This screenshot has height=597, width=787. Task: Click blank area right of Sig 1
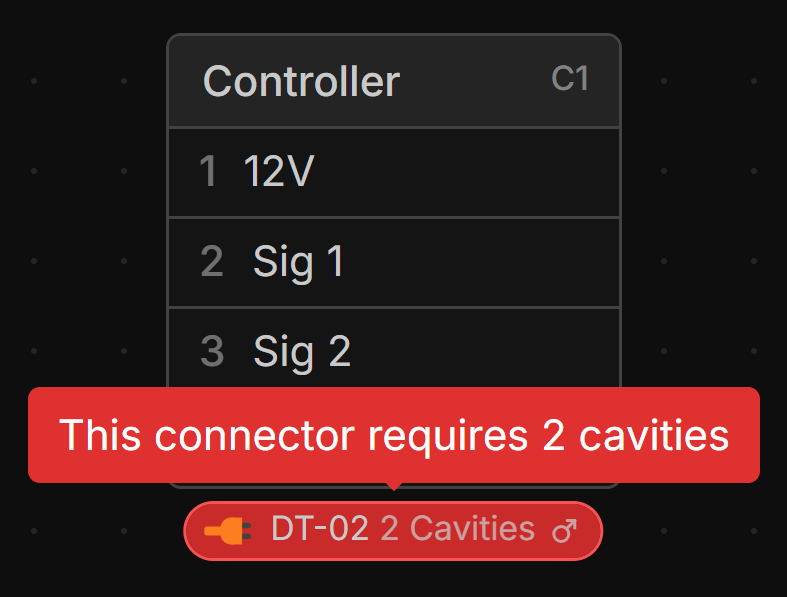(480, 262)
